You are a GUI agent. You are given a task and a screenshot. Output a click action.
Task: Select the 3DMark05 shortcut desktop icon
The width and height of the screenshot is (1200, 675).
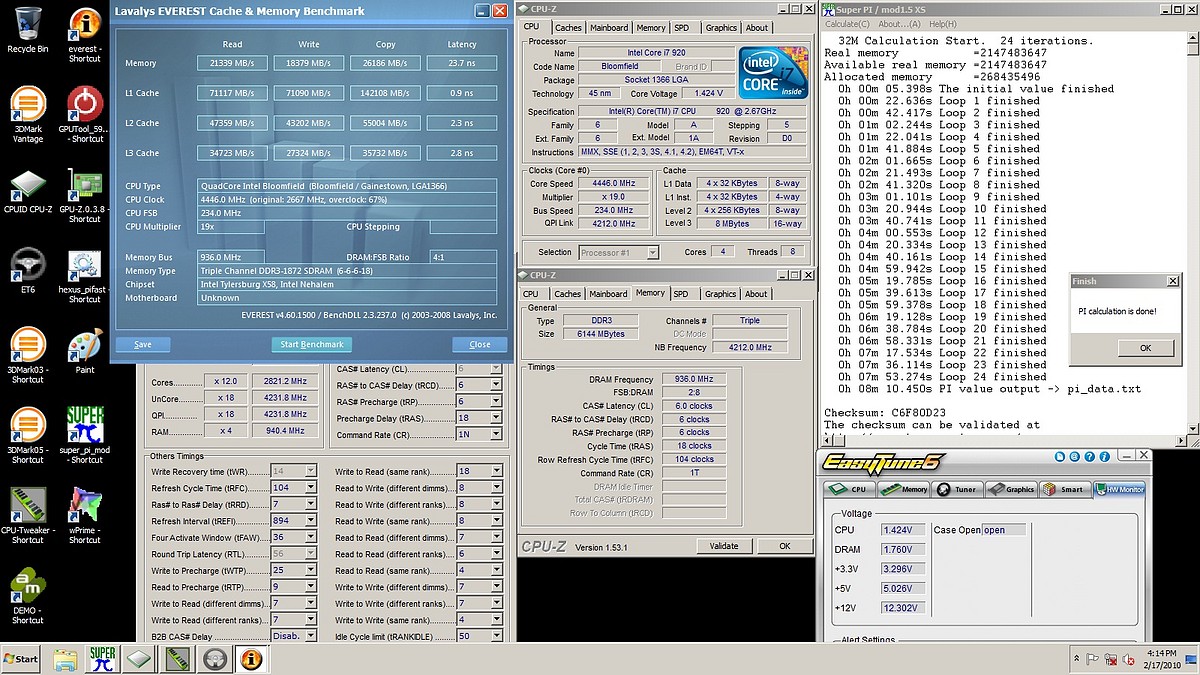(28, 435)
